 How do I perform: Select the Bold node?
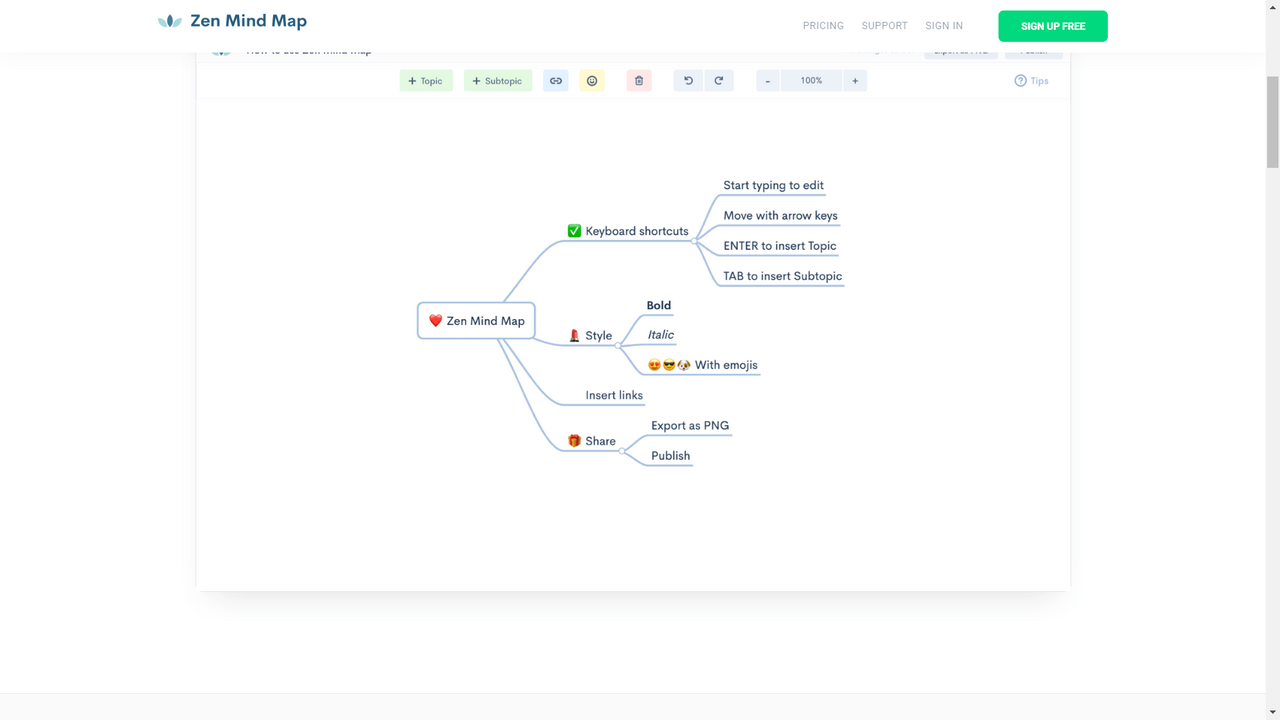(x=659, y=306)
